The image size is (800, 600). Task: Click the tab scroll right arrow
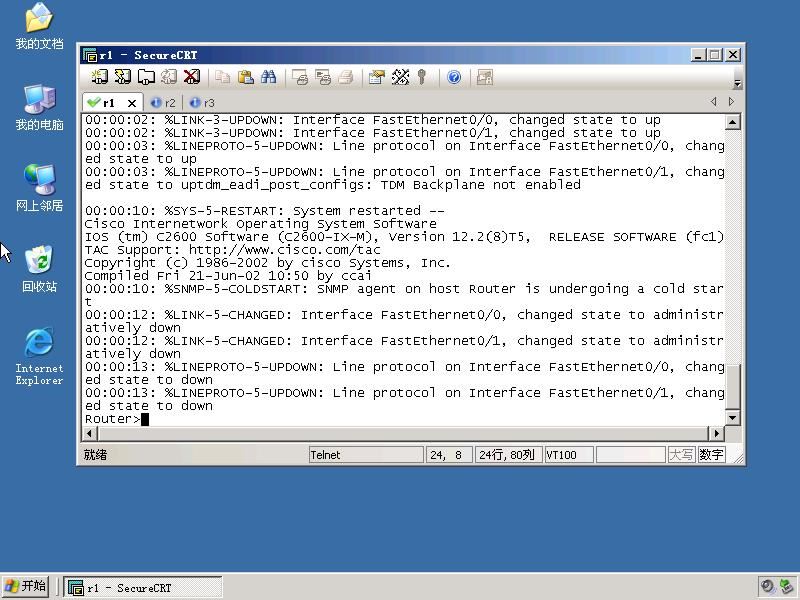[732, 102]
